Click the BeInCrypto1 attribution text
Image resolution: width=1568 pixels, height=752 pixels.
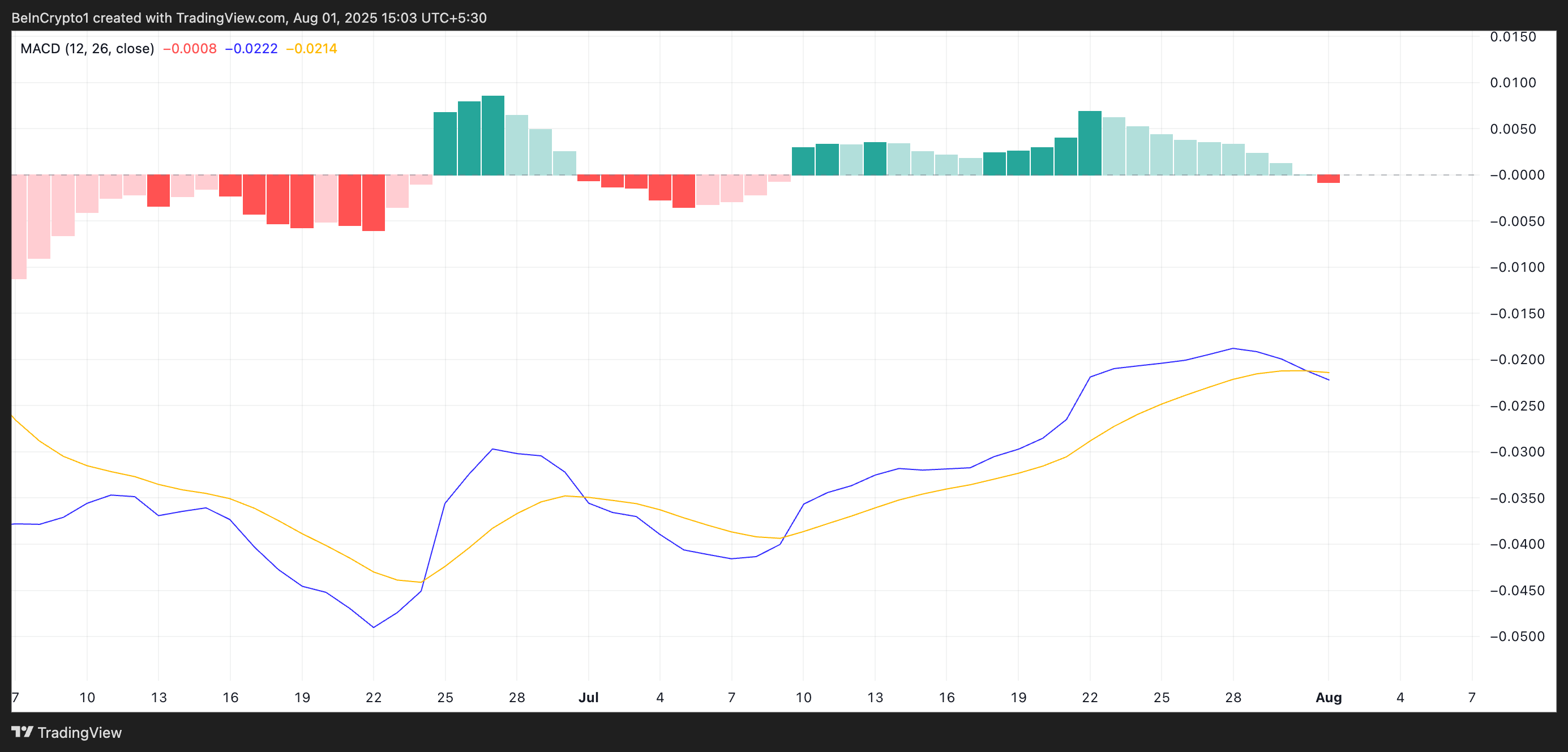[x=50, y=18]
